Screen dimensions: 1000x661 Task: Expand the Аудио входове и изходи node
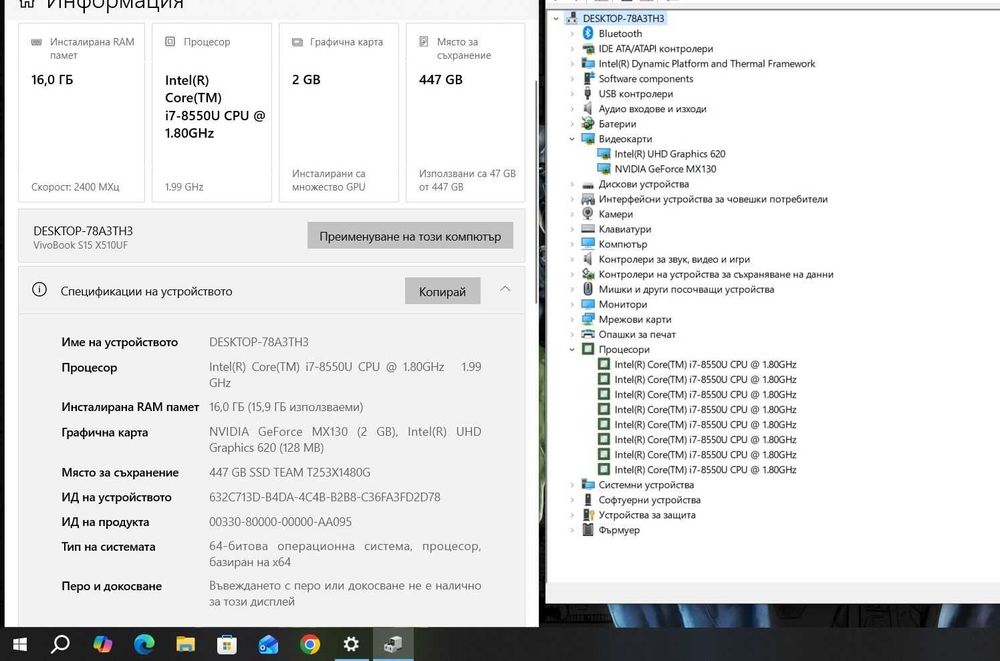click(x=572, y=109)
